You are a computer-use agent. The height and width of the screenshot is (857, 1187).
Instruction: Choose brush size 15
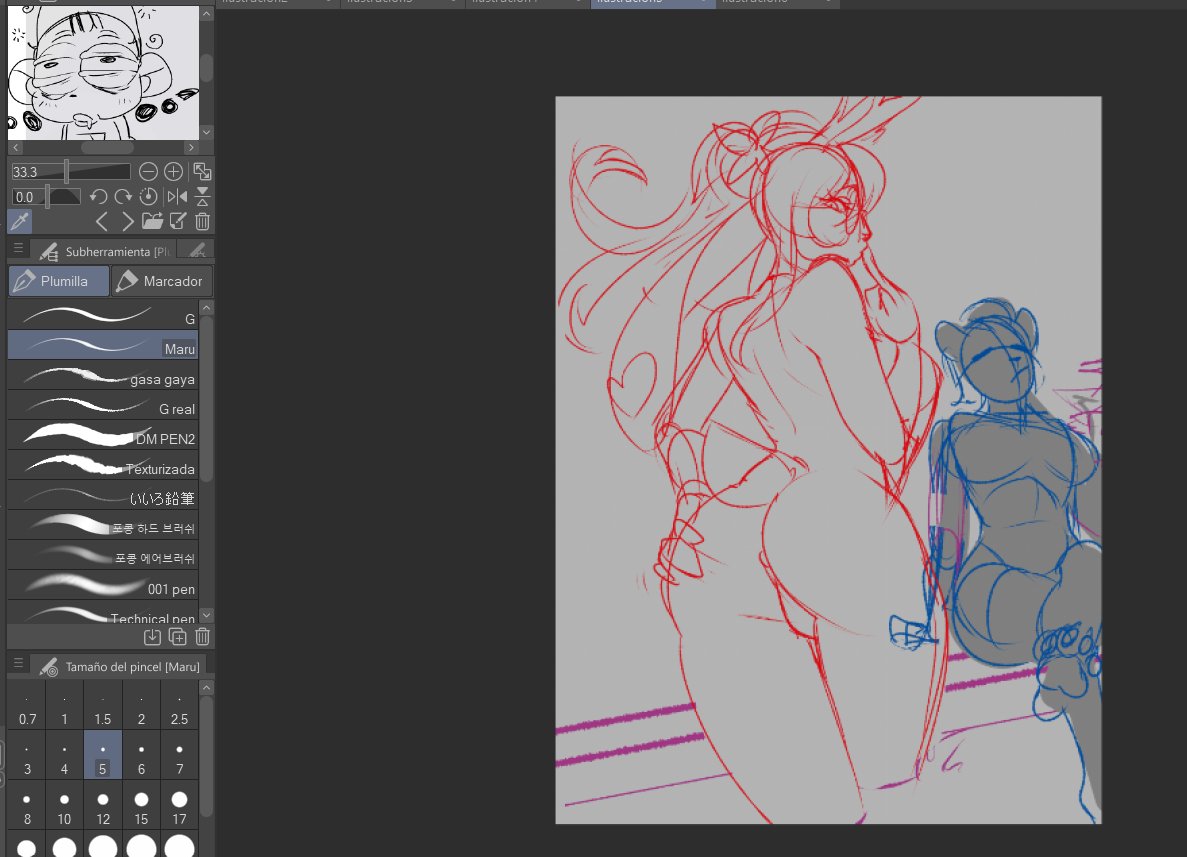click(142, 805)
